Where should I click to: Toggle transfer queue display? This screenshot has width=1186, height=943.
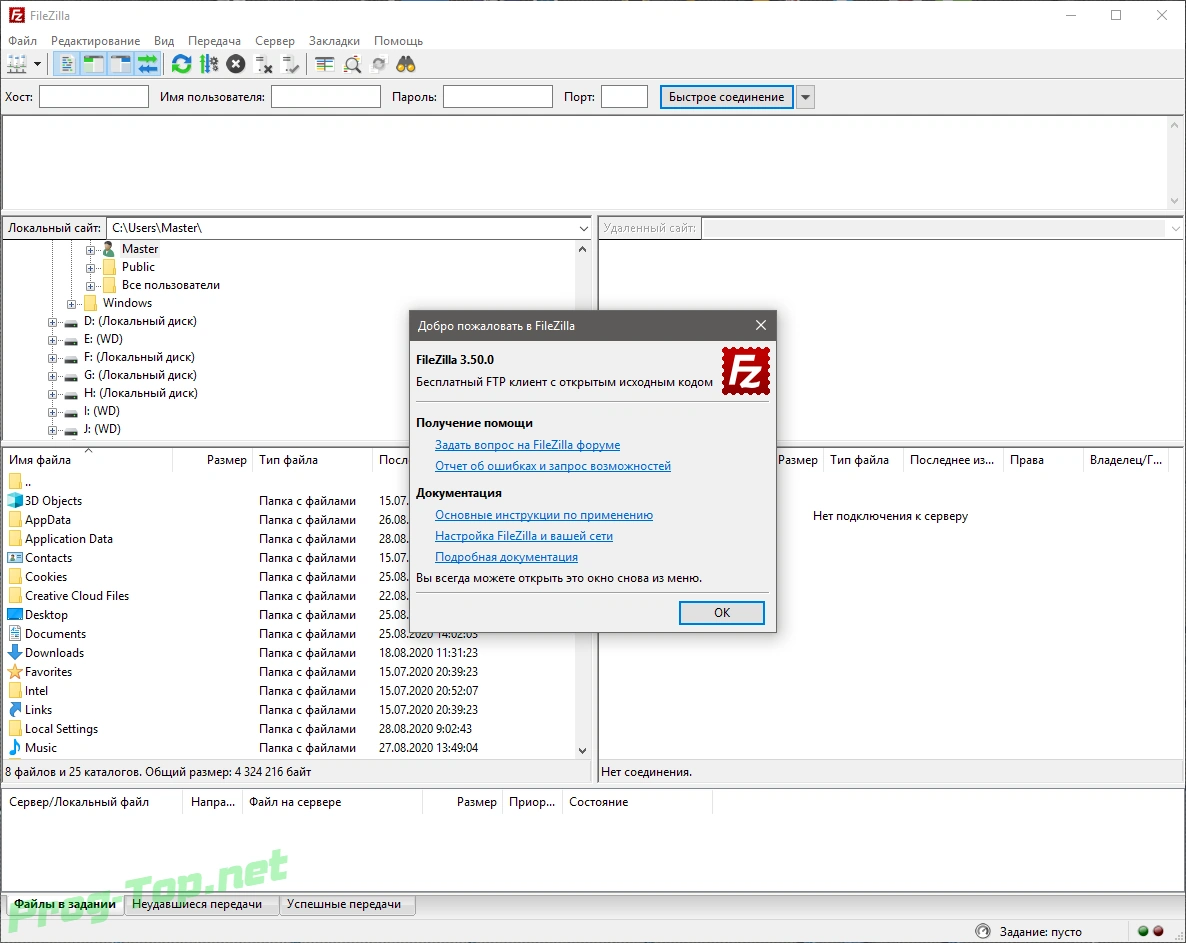[x=148, y=64]
